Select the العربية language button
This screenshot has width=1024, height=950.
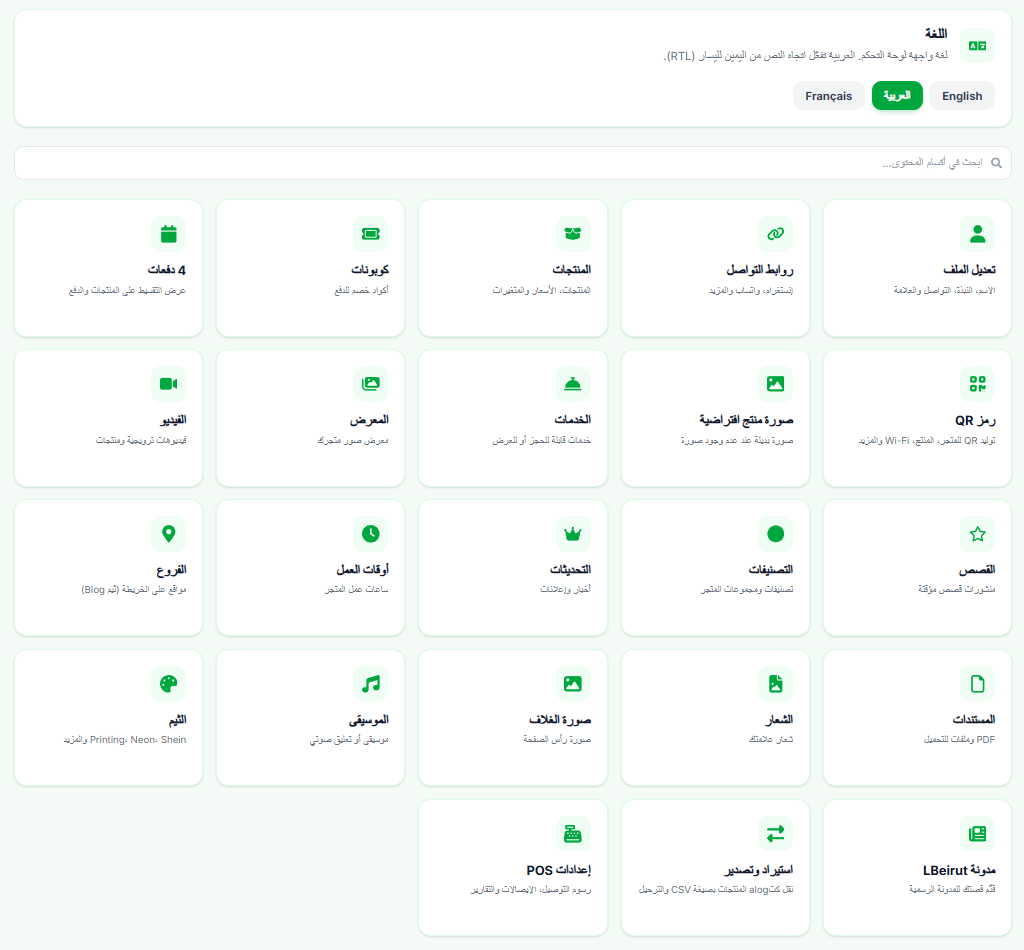897,96
